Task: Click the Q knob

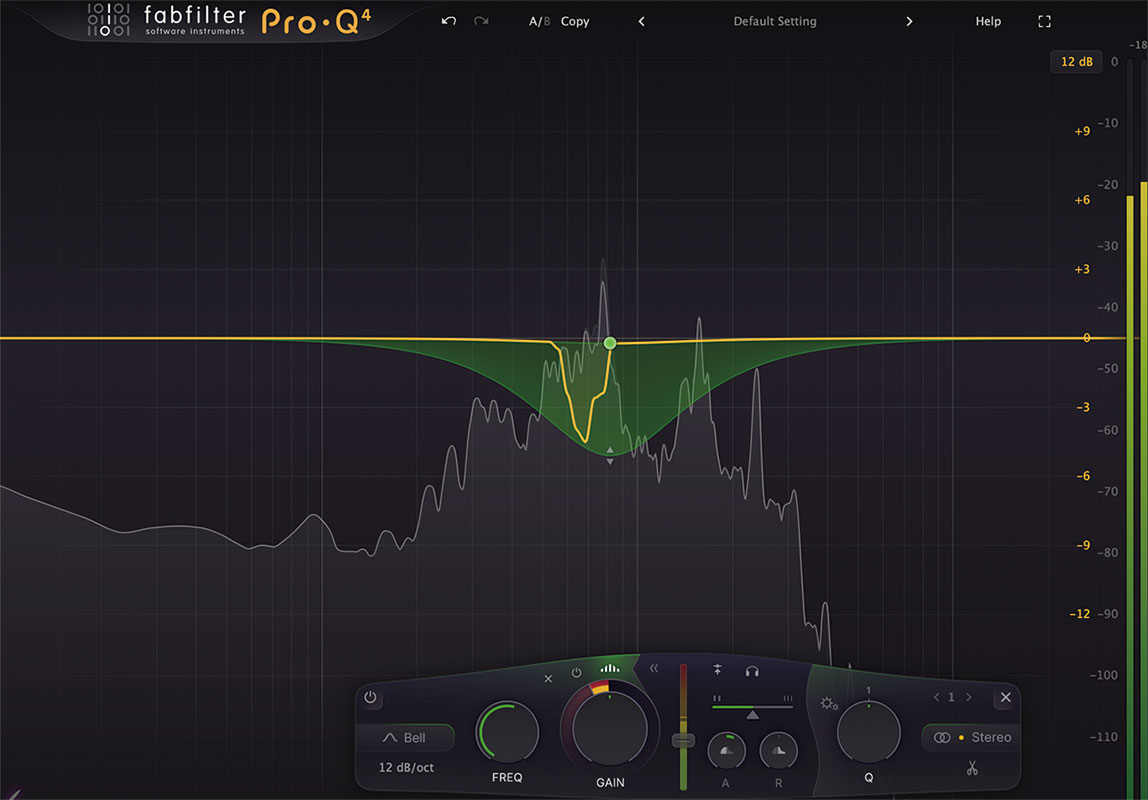Action: [x=868, y=733]
